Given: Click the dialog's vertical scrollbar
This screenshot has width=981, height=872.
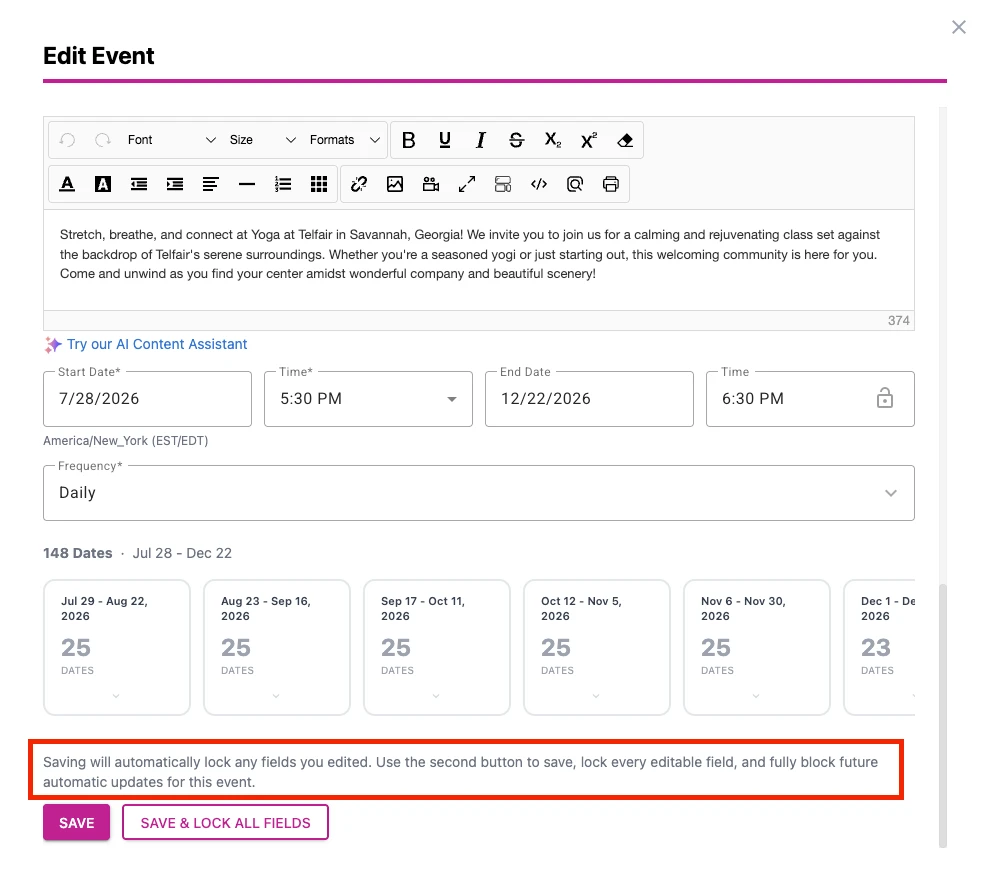Looking at the screenshot, I should click(x=943, y=716).
